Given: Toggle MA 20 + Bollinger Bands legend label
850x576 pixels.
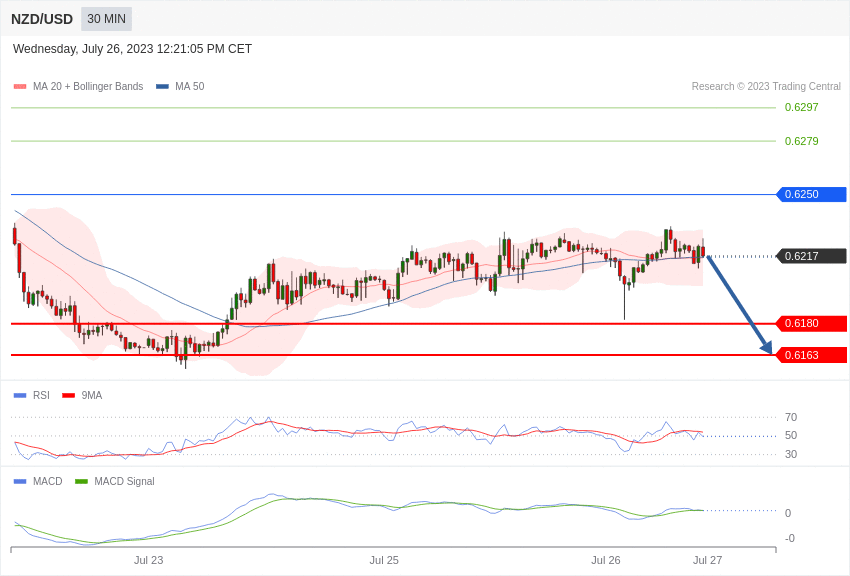Looking at the screenshot, I should point(88,87).
